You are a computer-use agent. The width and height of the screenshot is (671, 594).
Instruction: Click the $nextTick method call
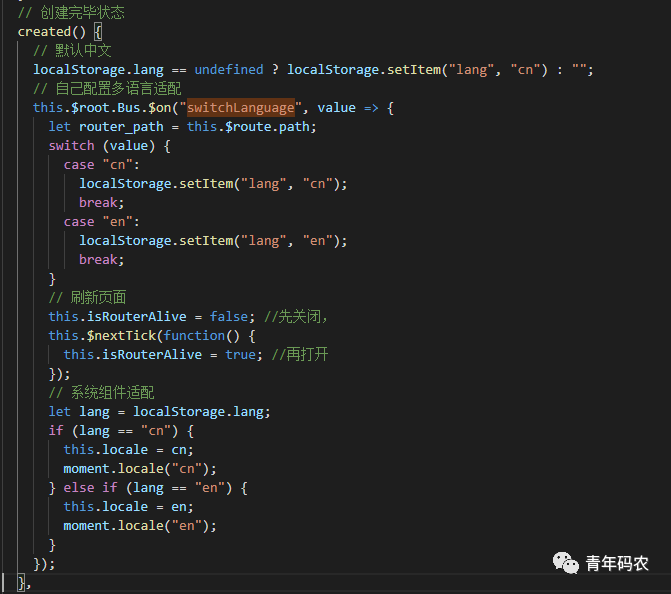tap(122, 336)
